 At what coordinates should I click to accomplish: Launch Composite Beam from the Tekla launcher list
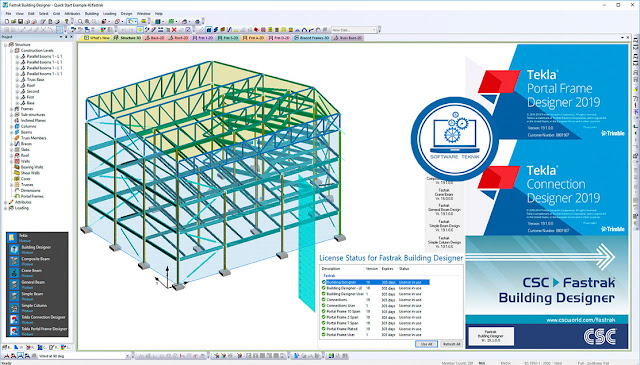[x=37, y=261]
